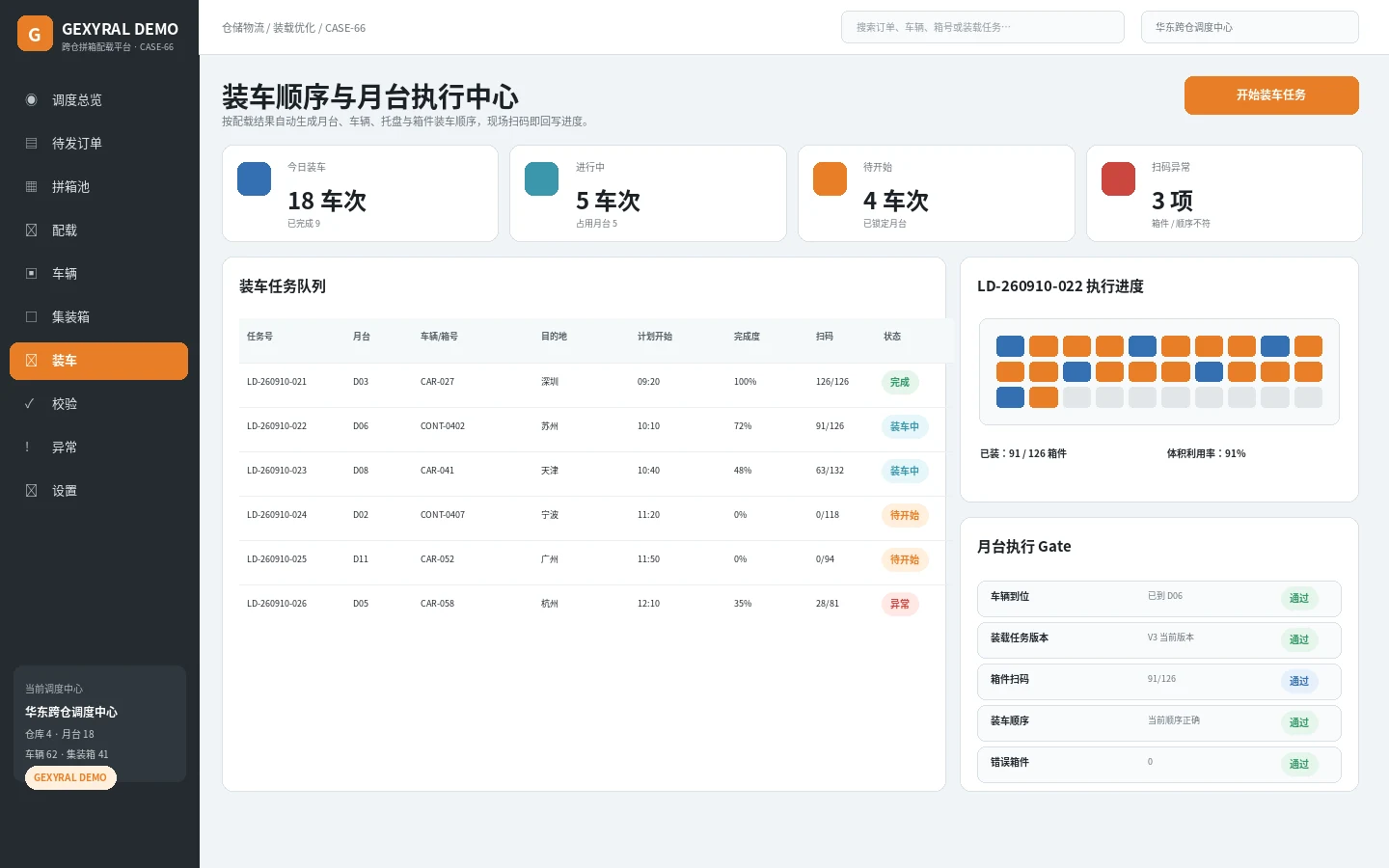Click the 通过 badge for 车辆到位

click(1299, 599)
